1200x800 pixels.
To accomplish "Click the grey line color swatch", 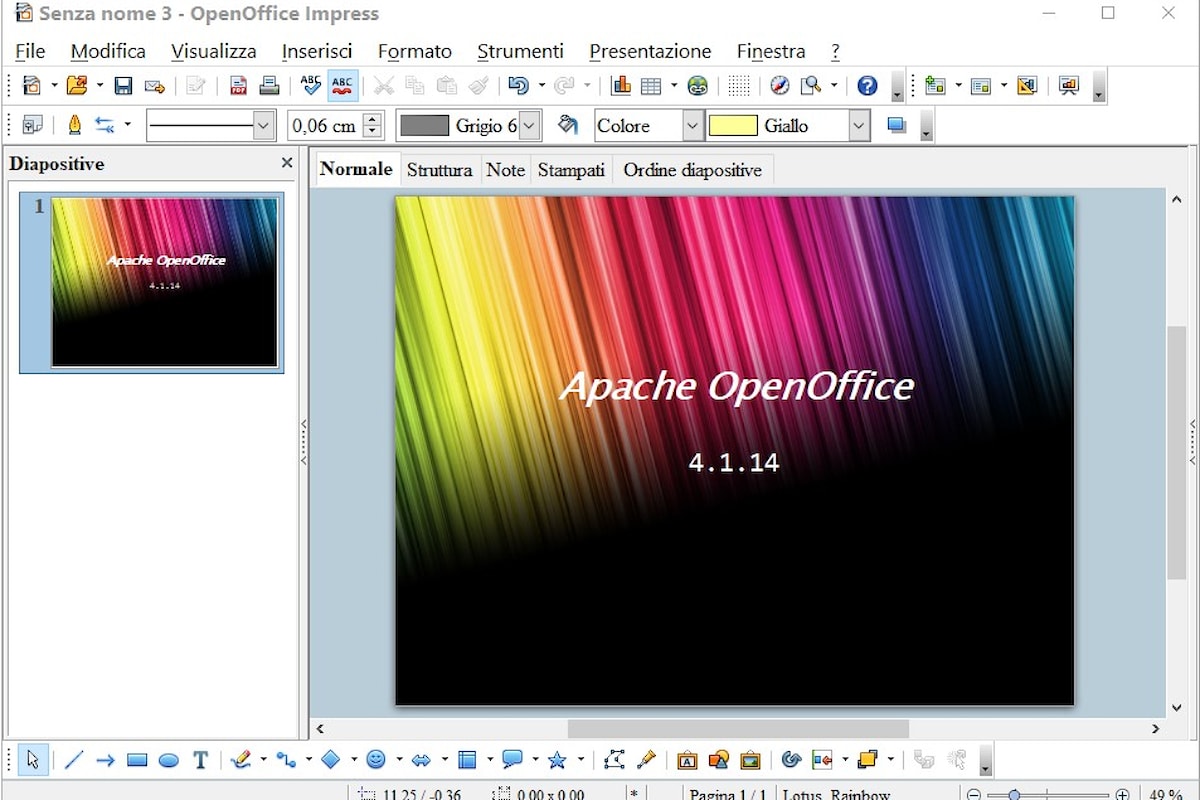I will pyautogui.click(x=424, y=125).
